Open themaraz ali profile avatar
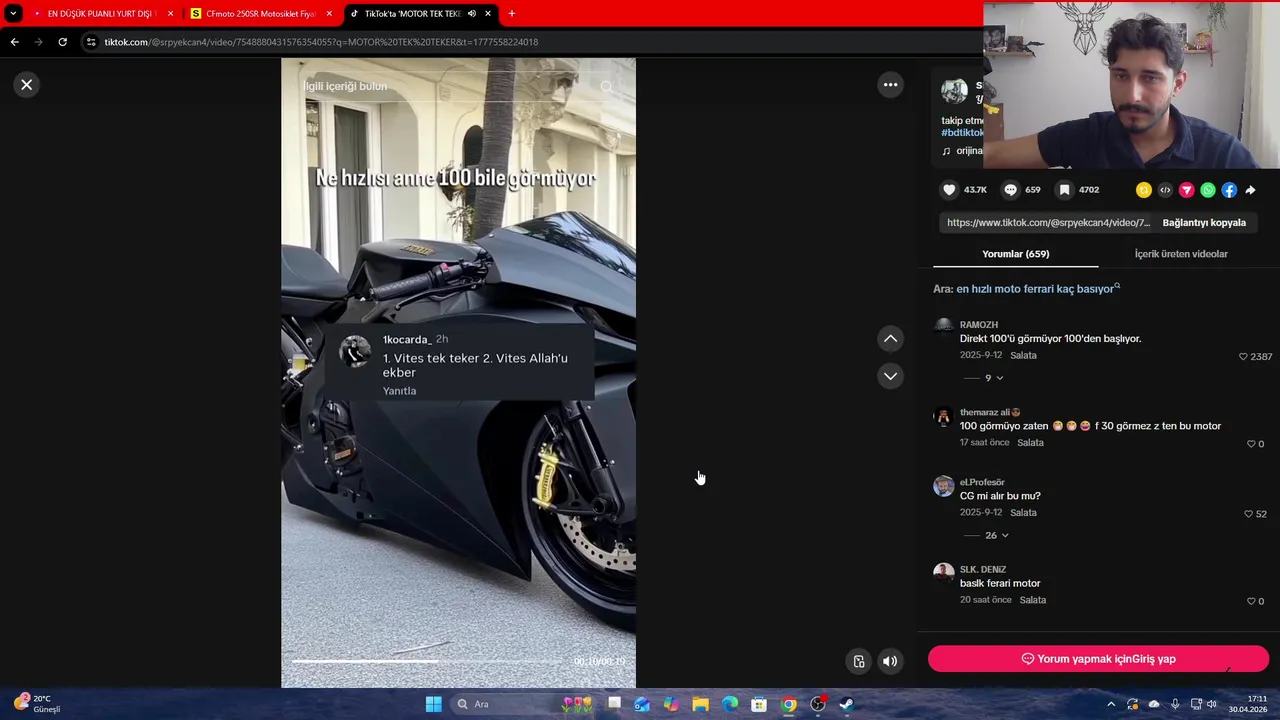The image size is (1280, 720). click(x=943, y=417)
